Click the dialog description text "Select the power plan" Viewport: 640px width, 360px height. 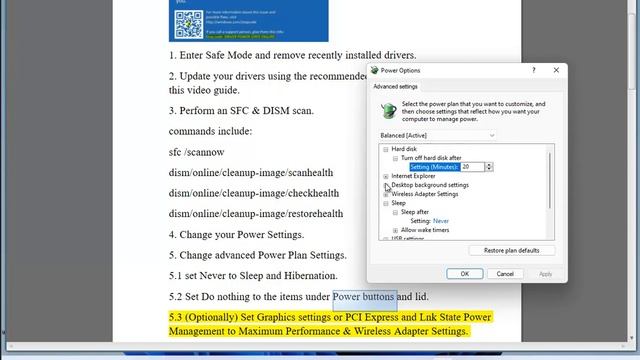coord(473,111)
